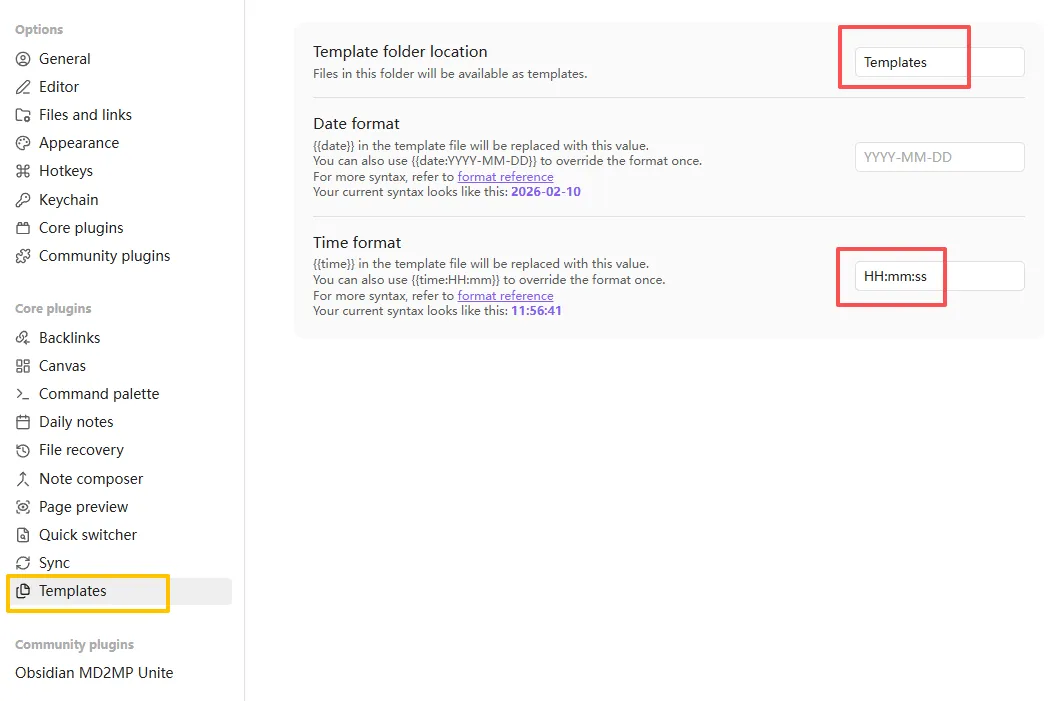Screen dimensions: 1049x701
Task: Open format reference link under Time format
Action: (505, 296)
